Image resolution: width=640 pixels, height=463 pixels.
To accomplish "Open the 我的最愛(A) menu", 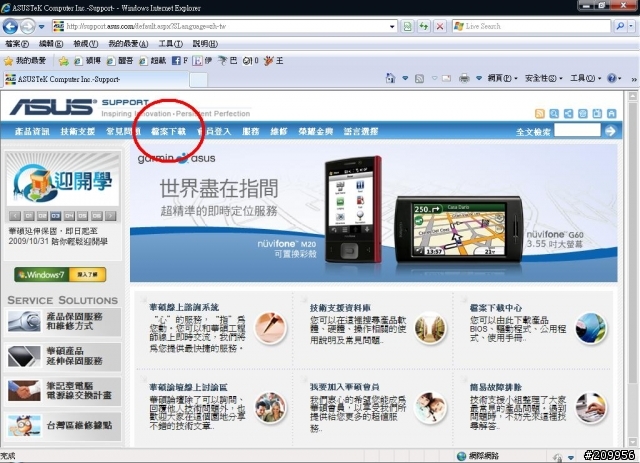I will pos(128,44).
